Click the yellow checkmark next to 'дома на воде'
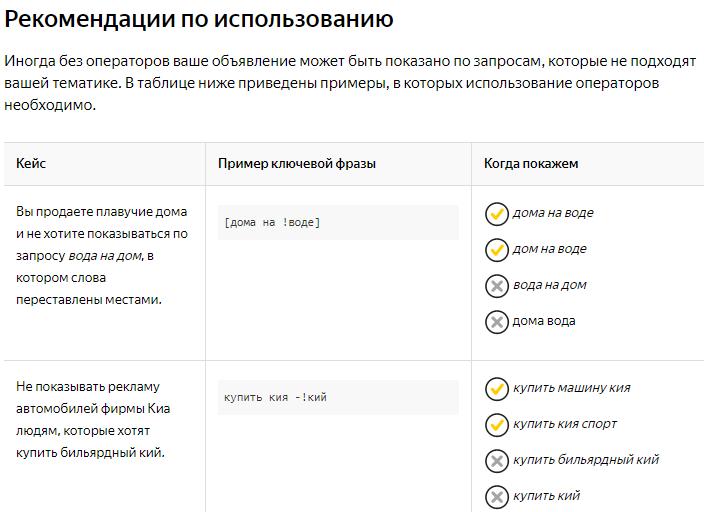727x512 pixels. point(497,214)
